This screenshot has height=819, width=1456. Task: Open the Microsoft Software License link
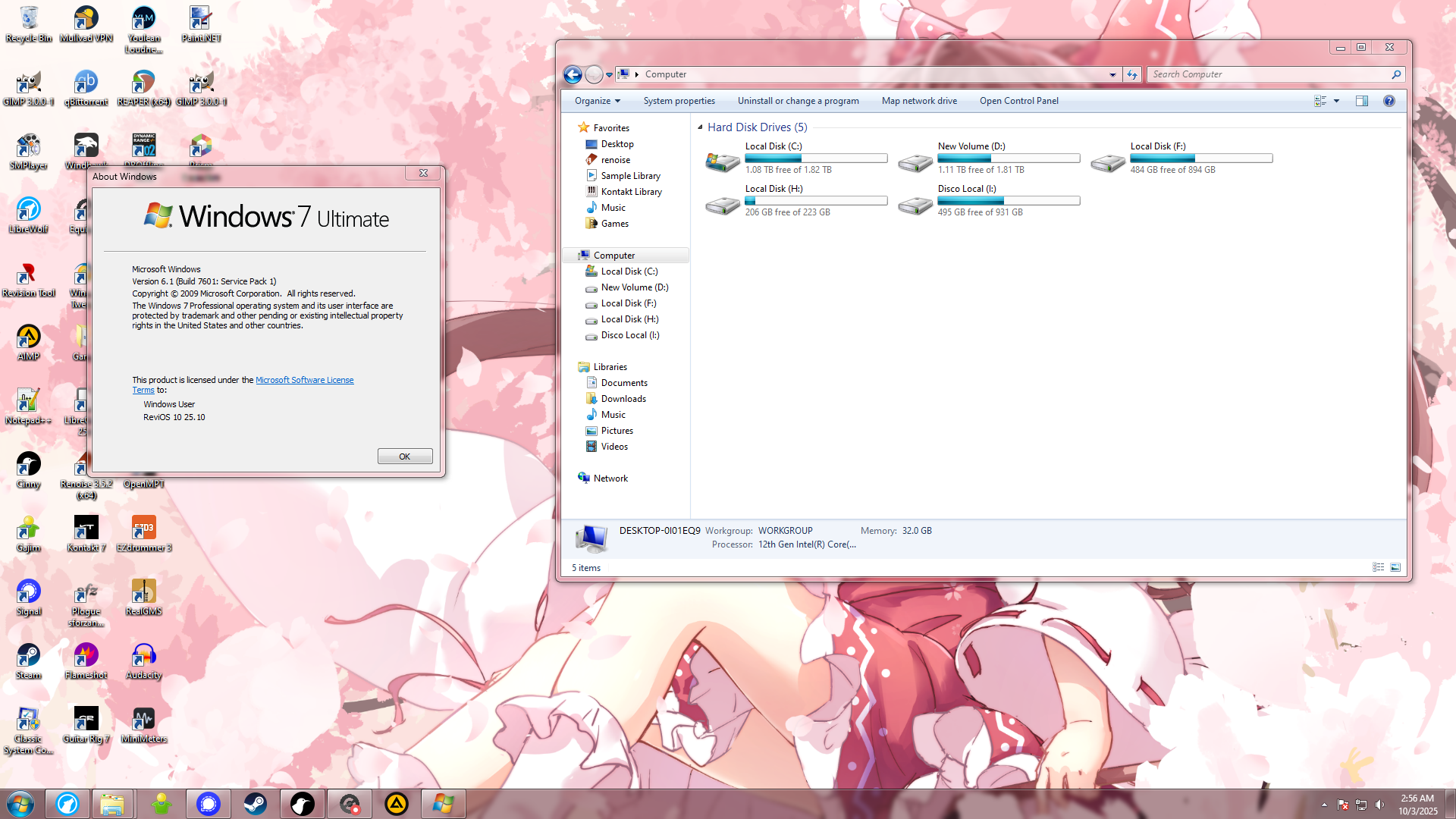304,380
